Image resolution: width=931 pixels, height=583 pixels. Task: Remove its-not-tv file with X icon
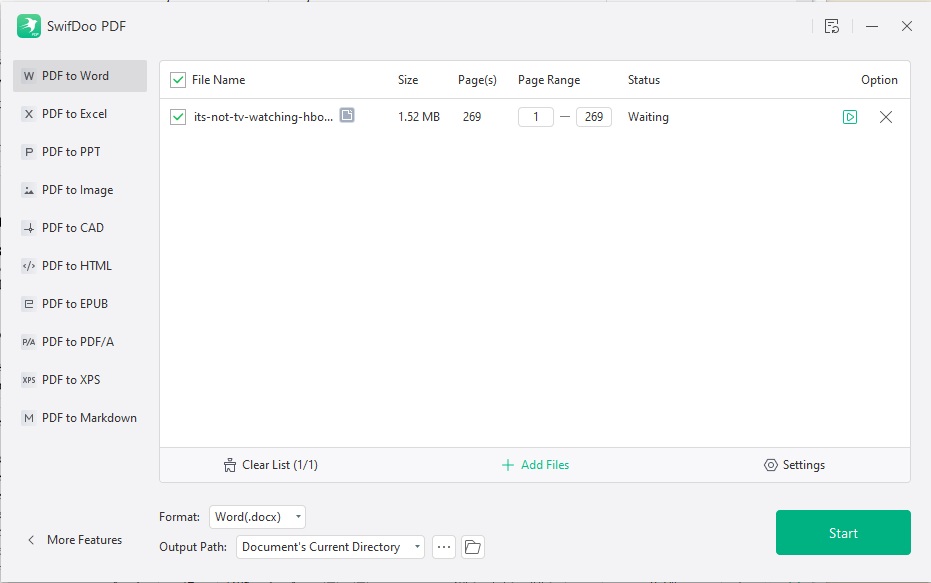coord(885,117)
